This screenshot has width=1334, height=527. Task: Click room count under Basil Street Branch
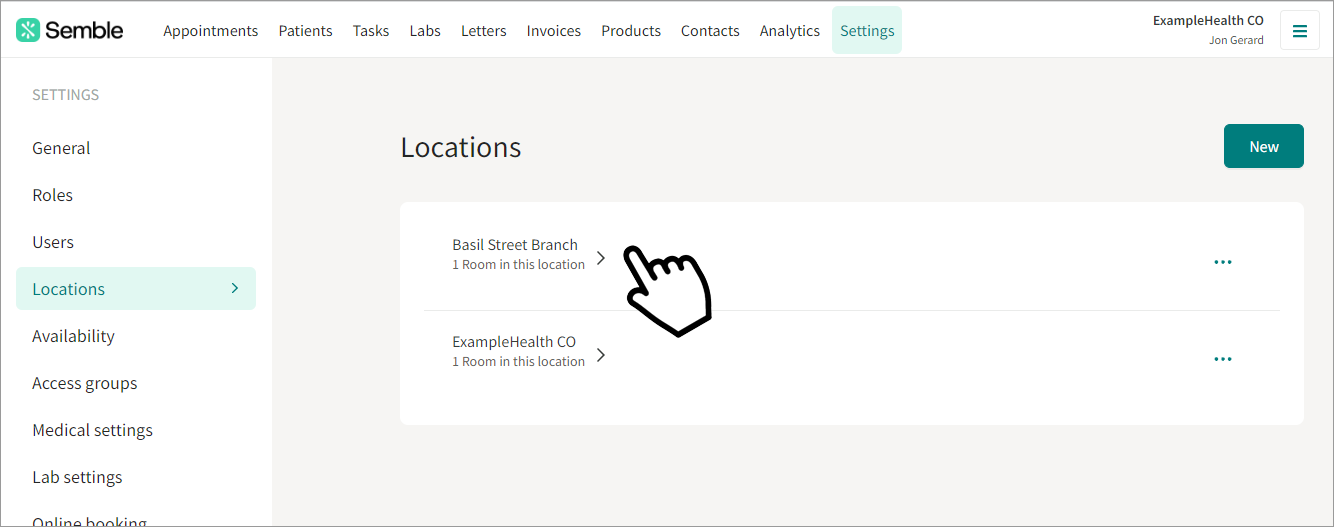point(518,265)
